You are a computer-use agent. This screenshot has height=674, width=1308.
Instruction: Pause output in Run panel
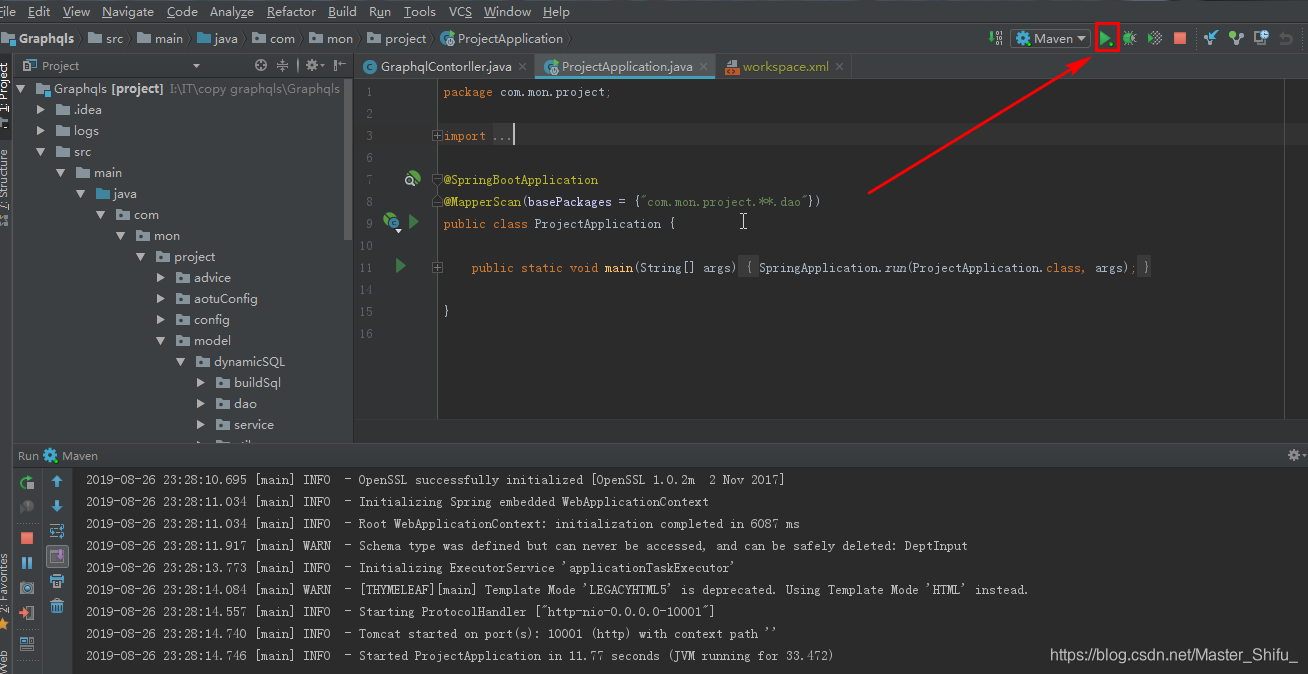27,563
